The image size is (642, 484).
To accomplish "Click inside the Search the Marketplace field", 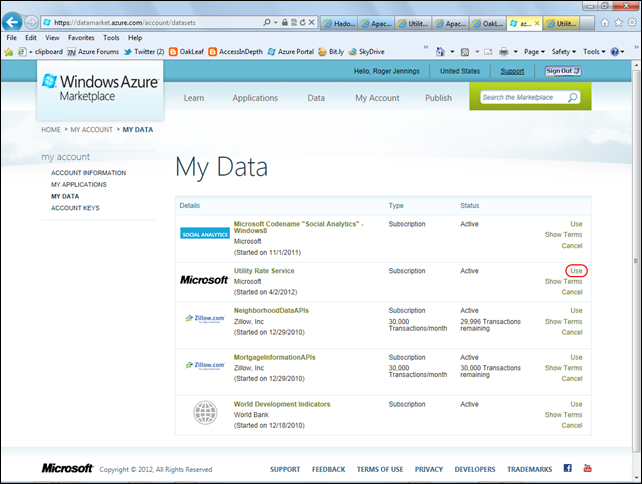I will [x=521, y=98].
